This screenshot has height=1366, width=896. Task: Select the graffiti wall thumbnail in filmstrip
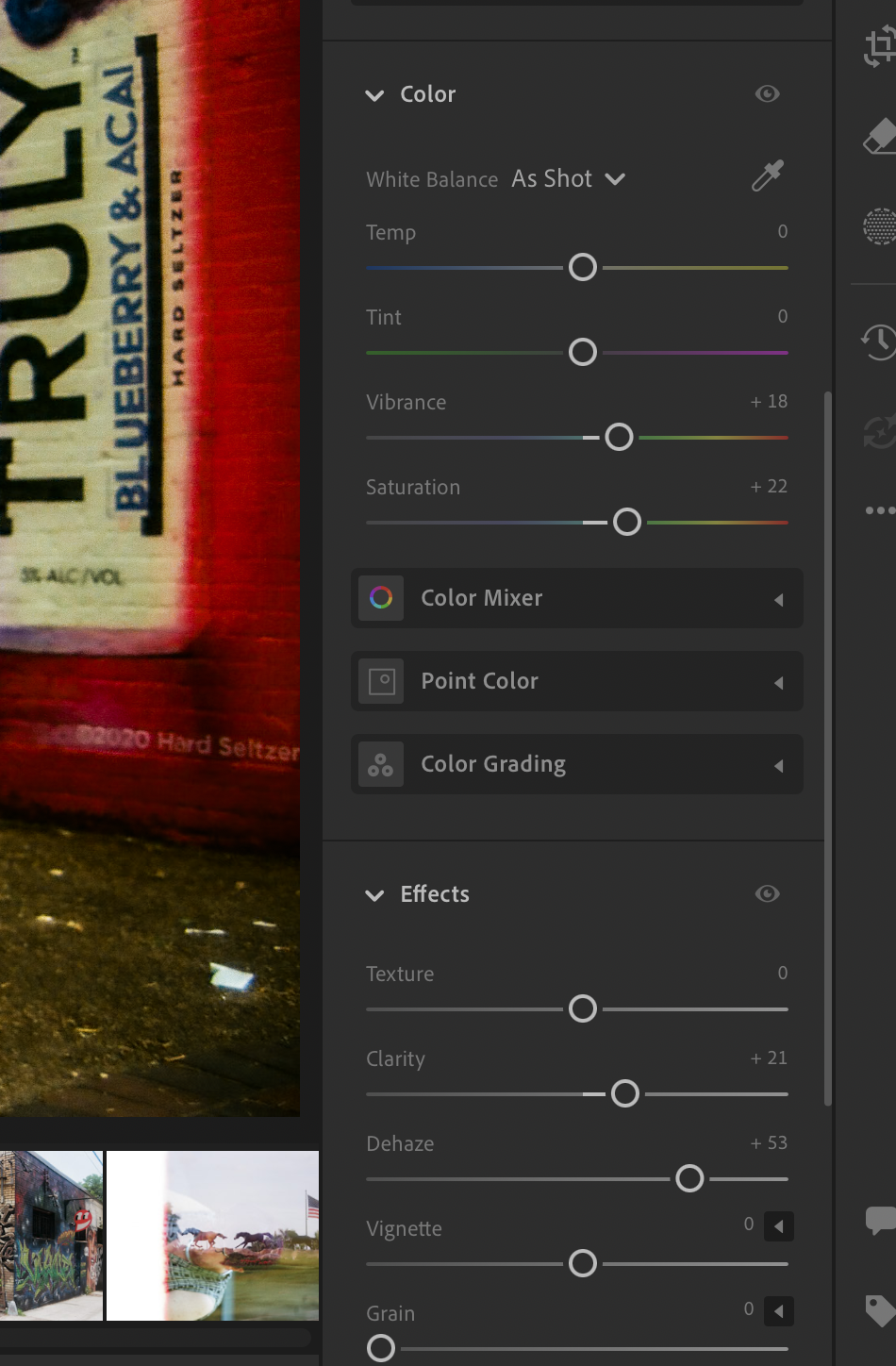click(x=51, y=1235)
